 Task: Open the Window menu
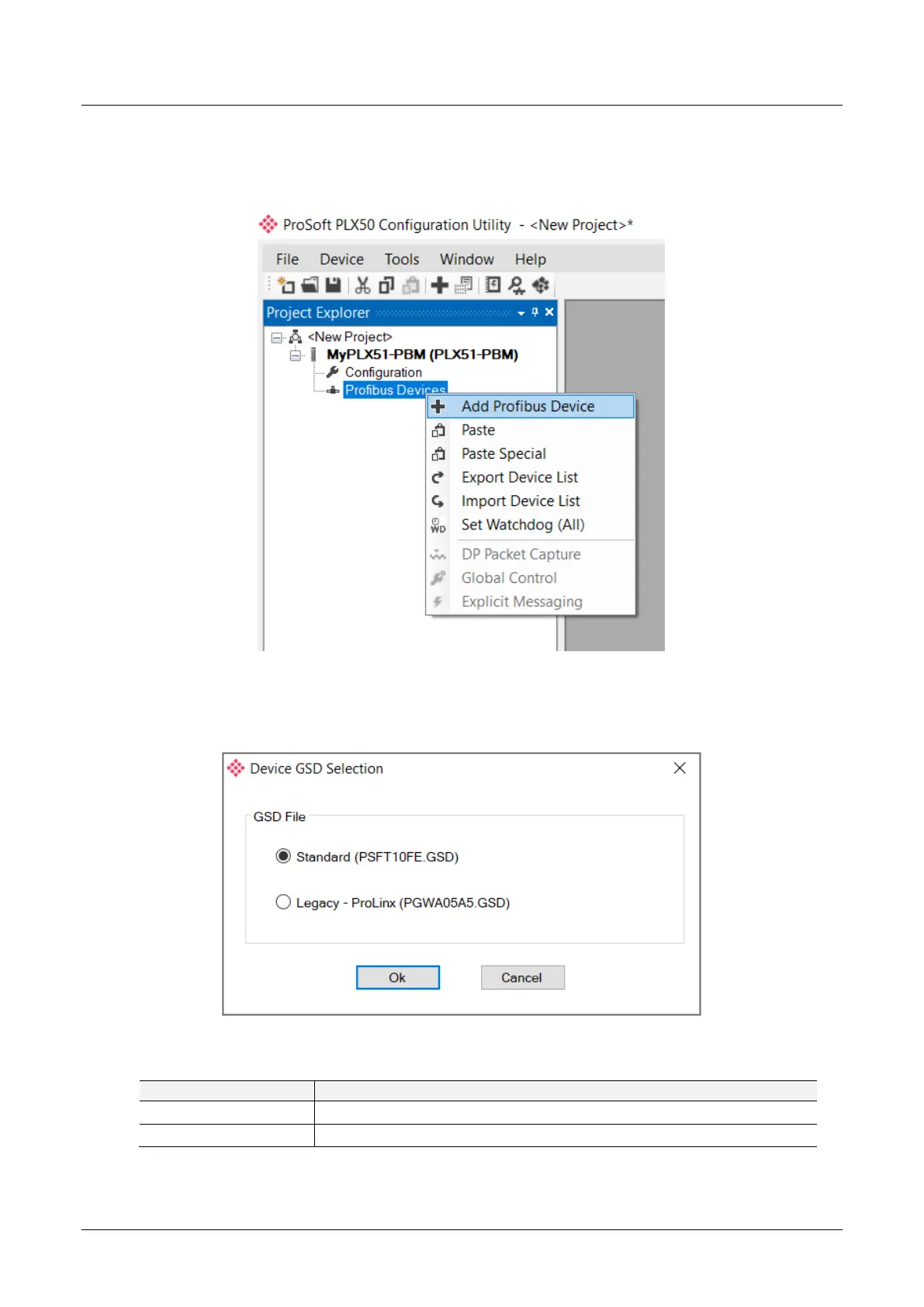click(x=467, y=259)
